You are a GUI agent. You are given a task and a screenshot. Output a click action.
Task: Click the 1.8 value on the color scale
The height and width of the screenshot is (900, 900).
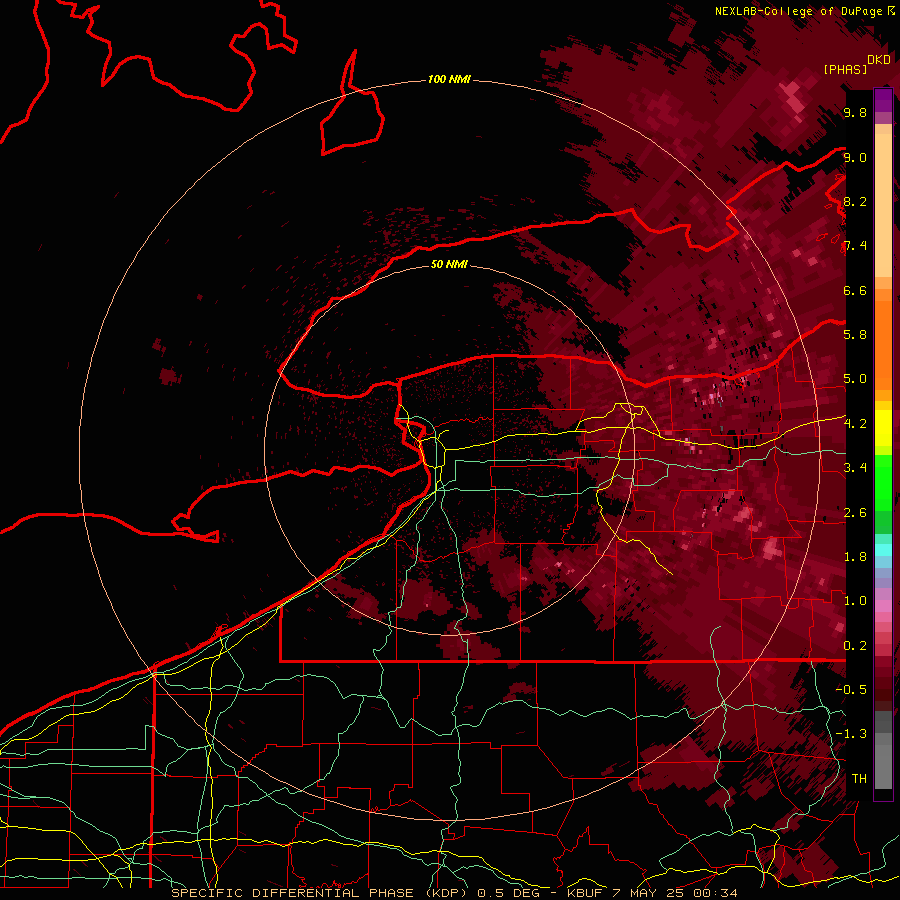pos(855,557)
